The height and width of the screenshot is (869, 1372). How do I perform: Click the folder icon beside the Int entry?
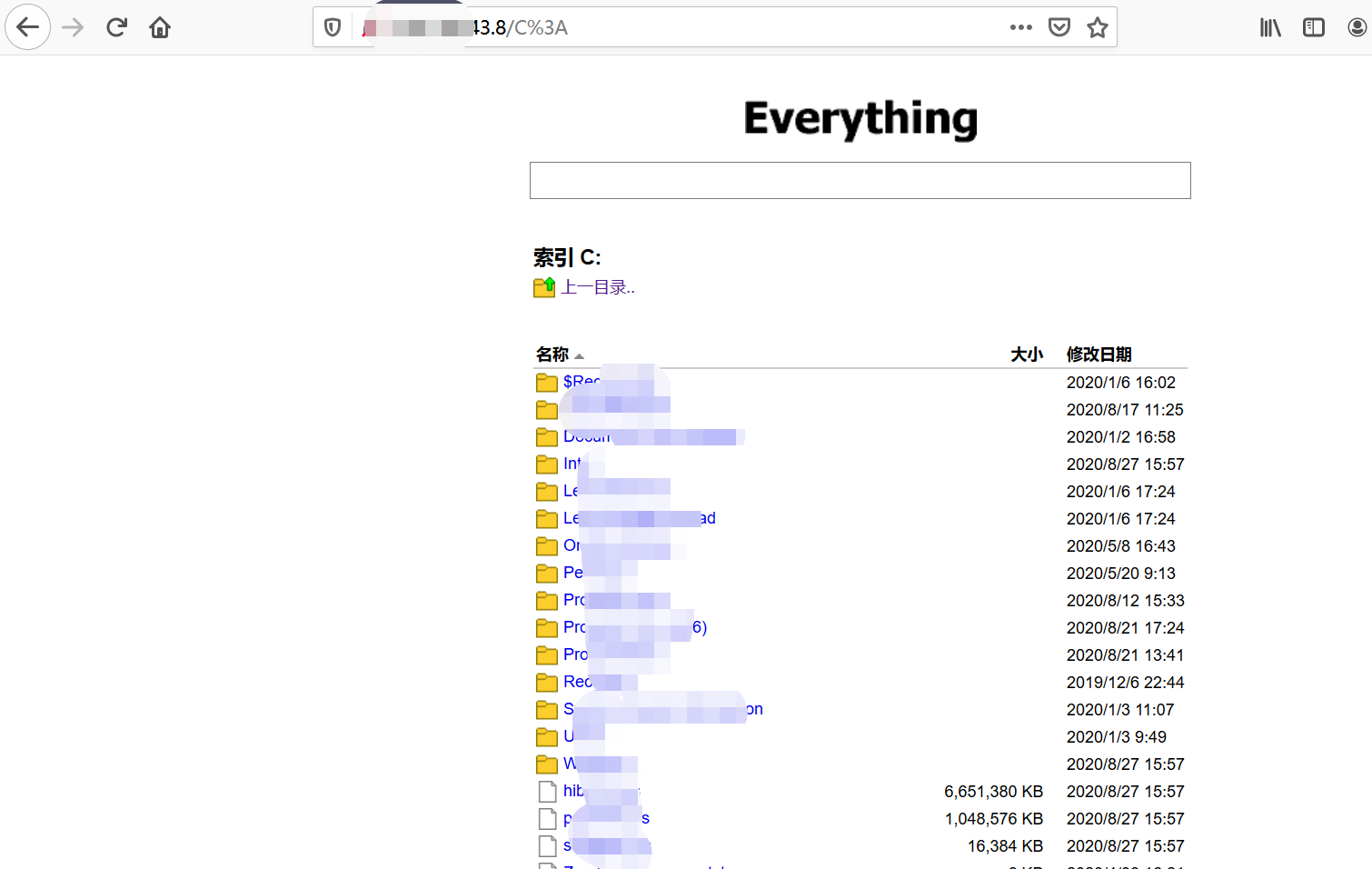(547, 464)
